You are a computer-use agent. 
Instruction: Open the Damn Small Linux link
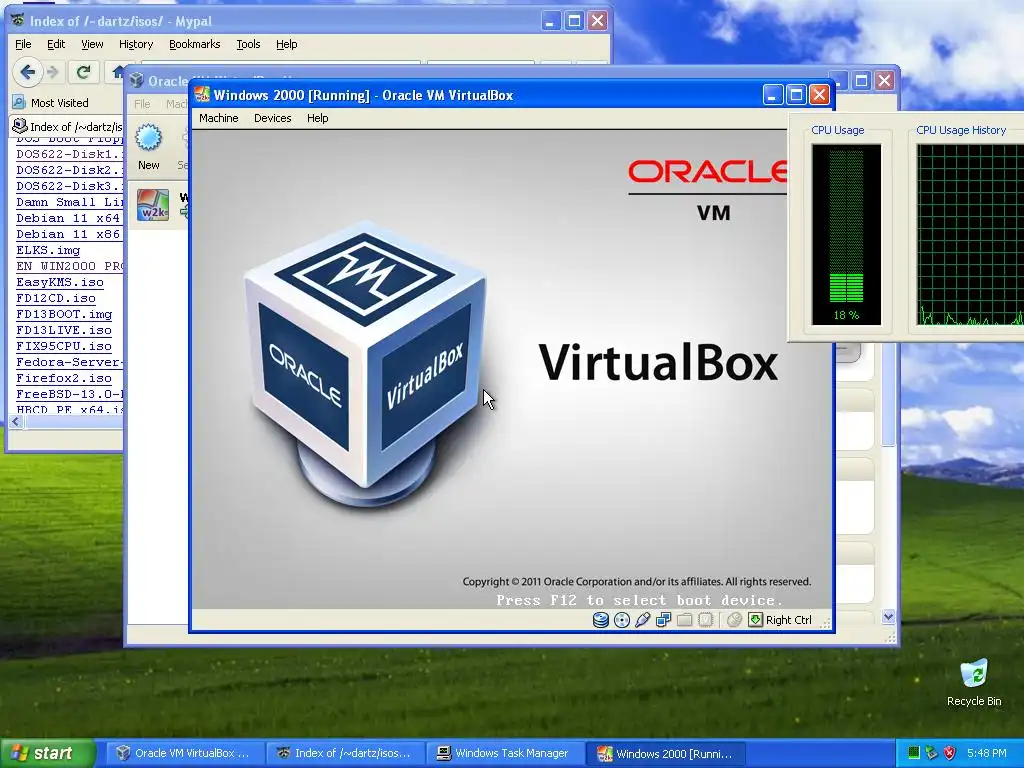tap(70, 202)
